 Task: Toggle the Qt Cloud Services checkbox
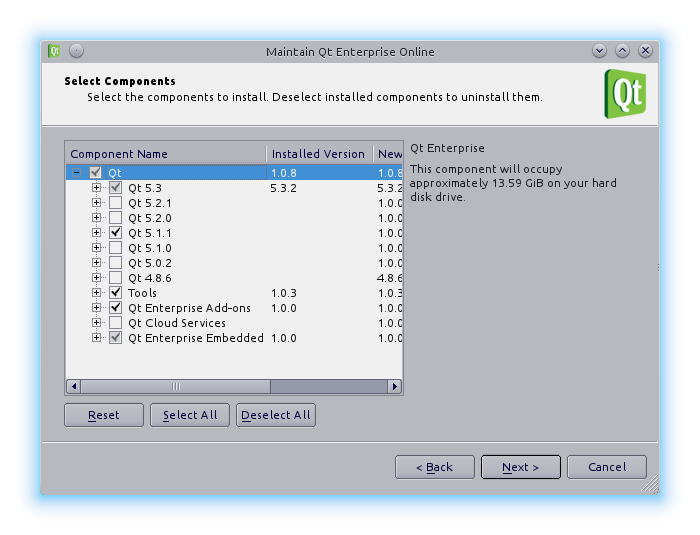click(x=115, y=323)
